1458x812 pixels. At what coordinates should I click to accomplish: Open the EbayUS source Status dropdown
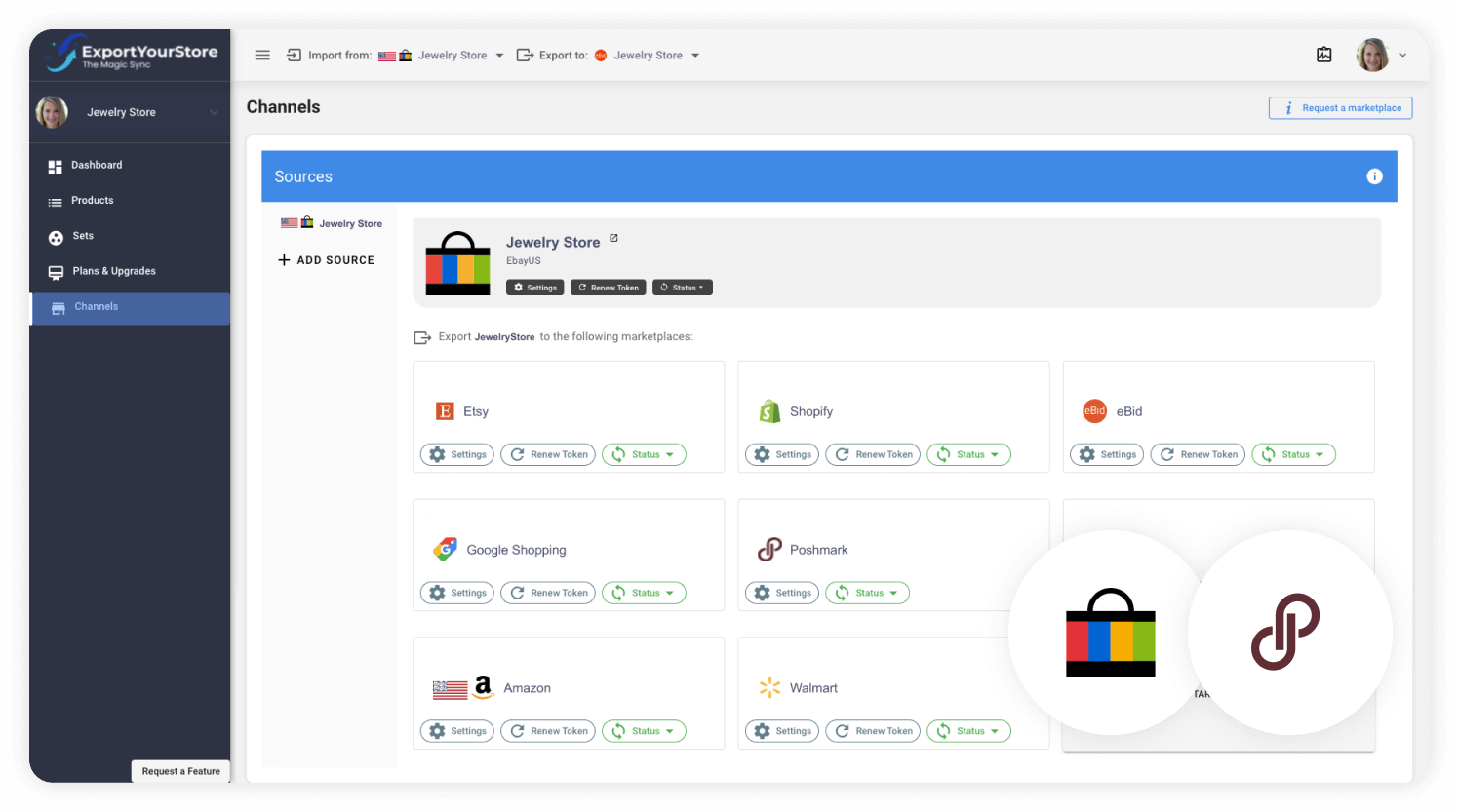683,288
